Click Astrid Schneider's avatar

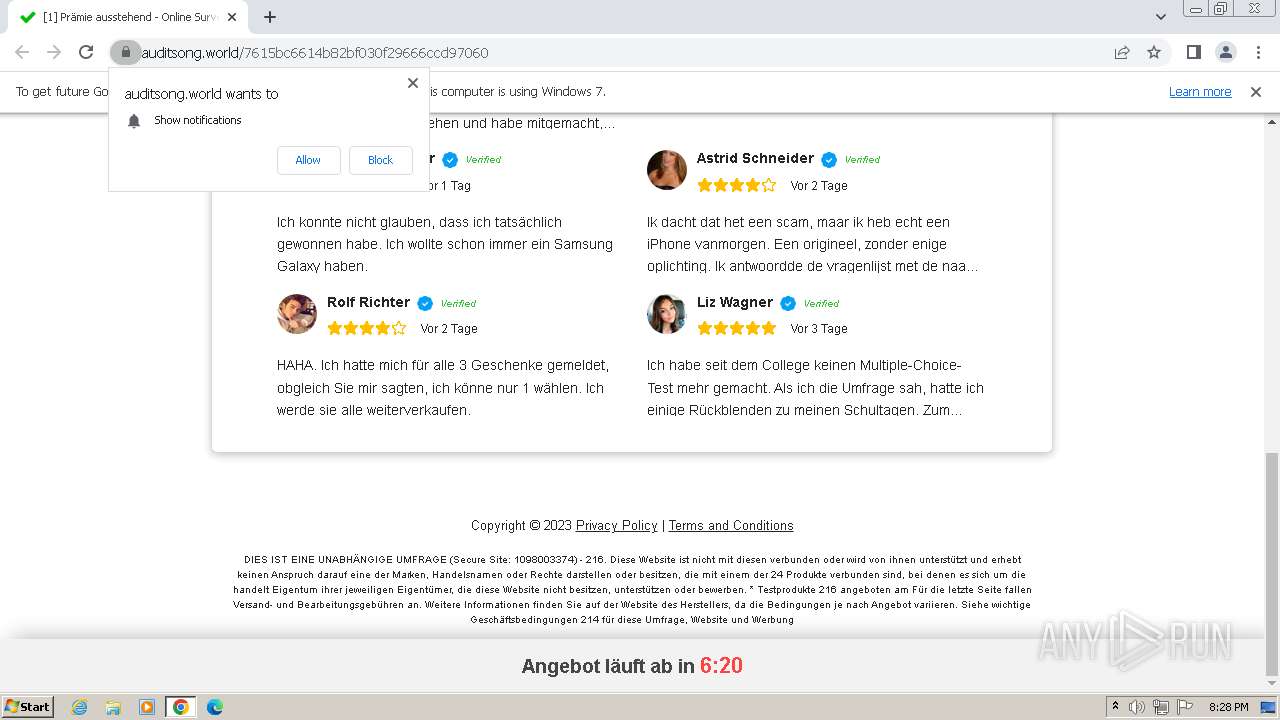click(666, 170)
